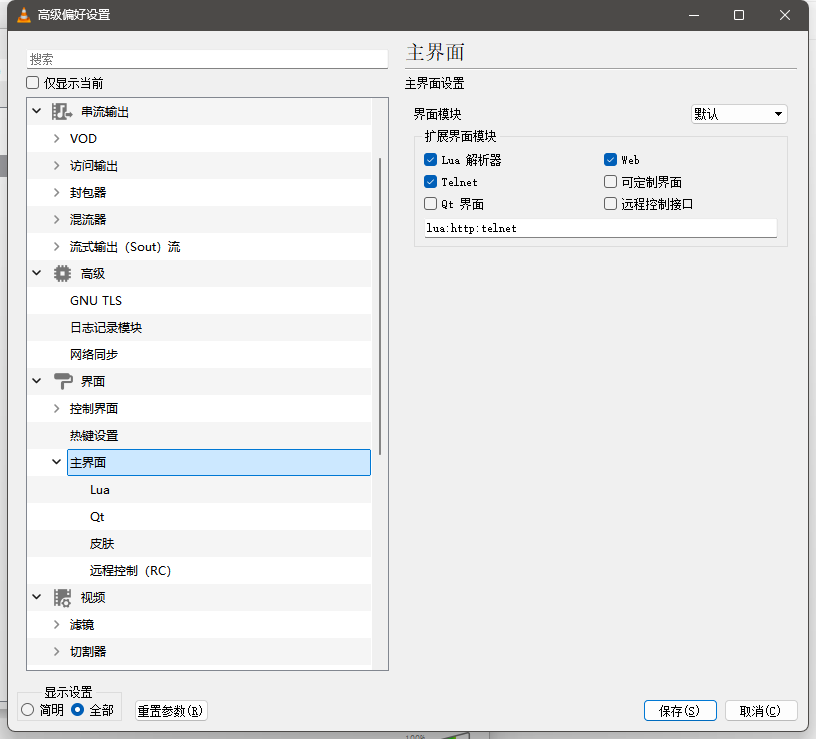Open the 远程控制 (RC) item
816x739 pixels.
click(x=130, y=571)
